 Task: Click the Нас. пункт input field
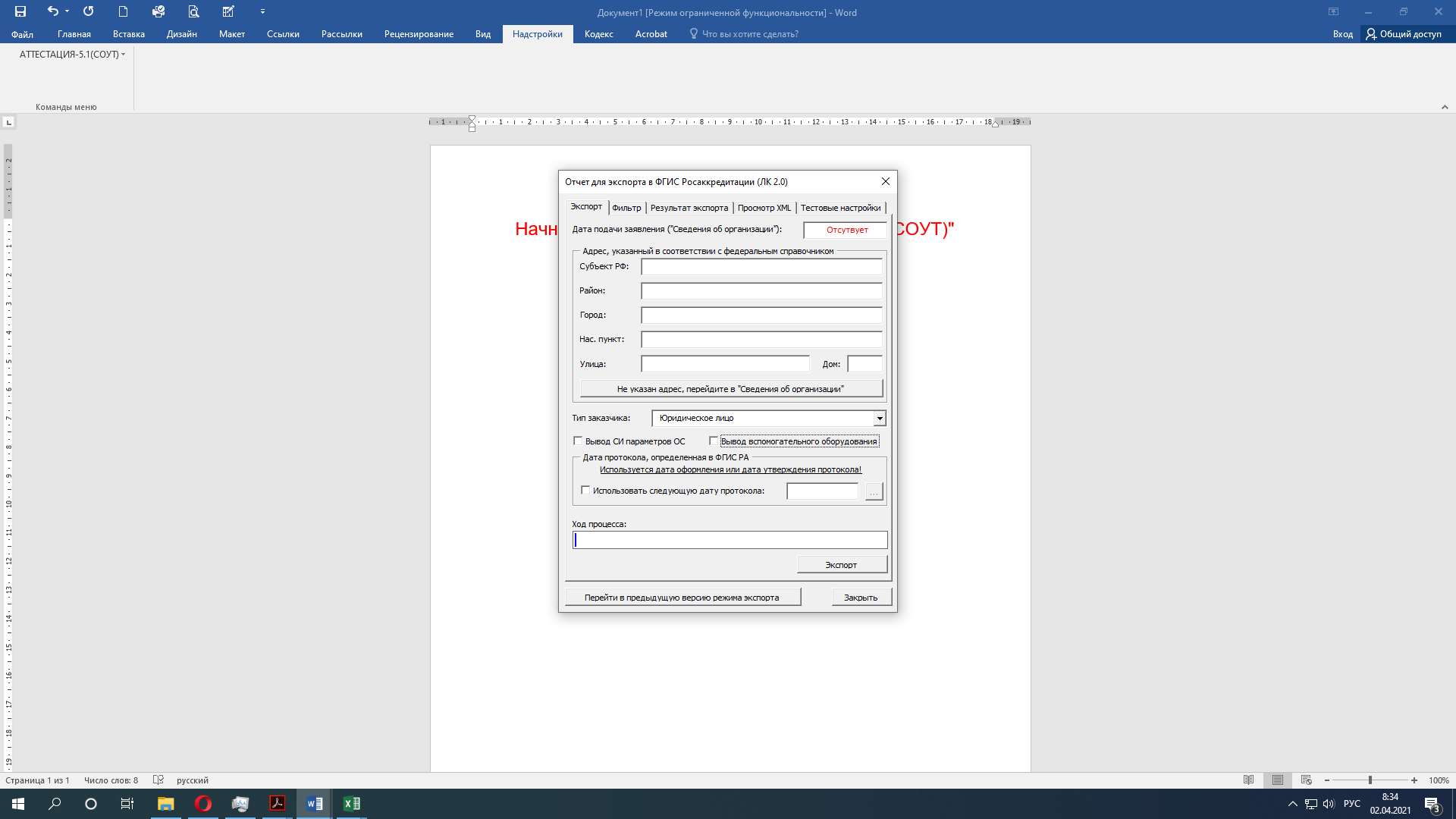click(761, 340)
